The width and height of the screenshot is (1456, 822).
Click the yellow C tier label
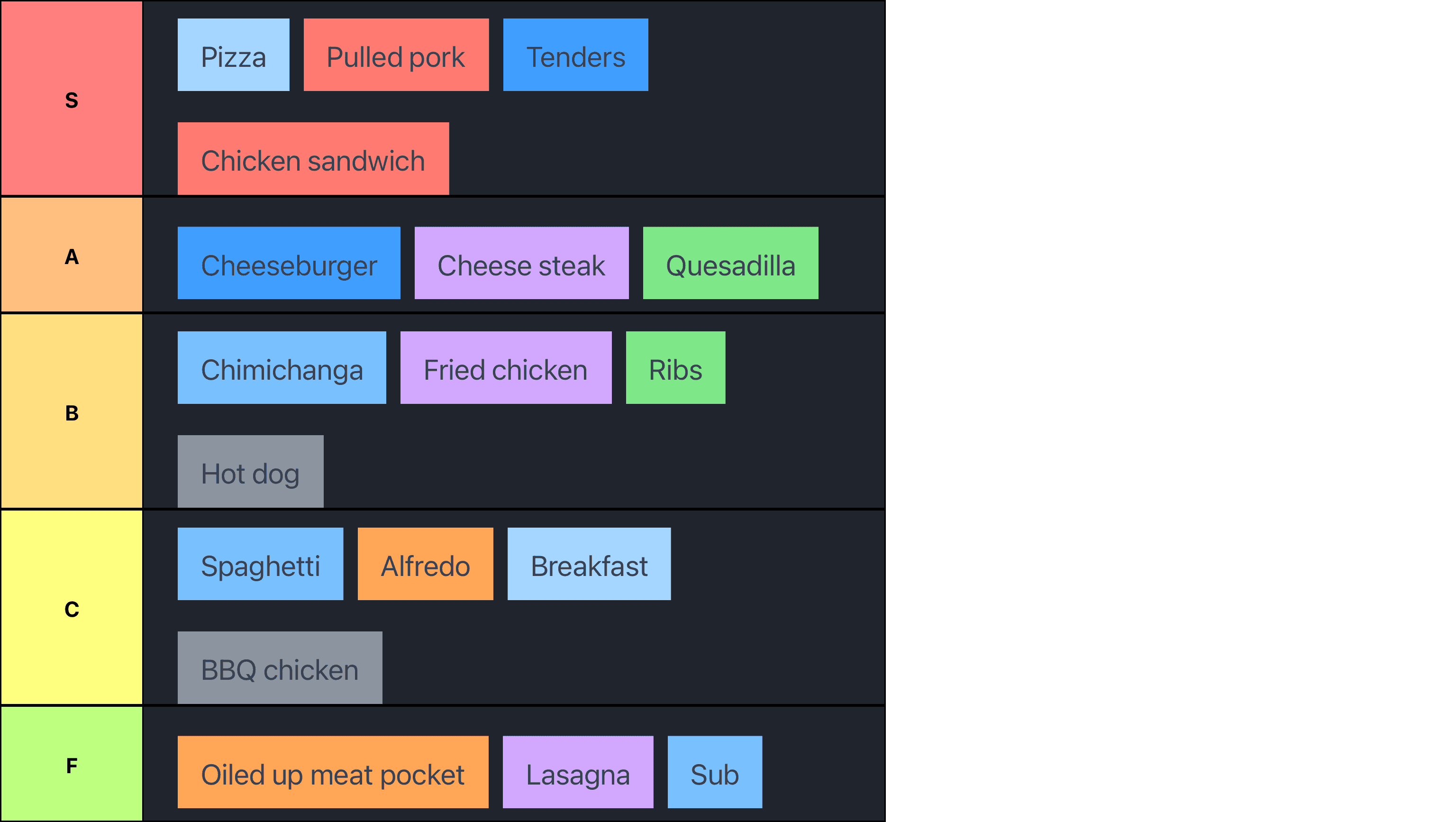pos(72,608)
